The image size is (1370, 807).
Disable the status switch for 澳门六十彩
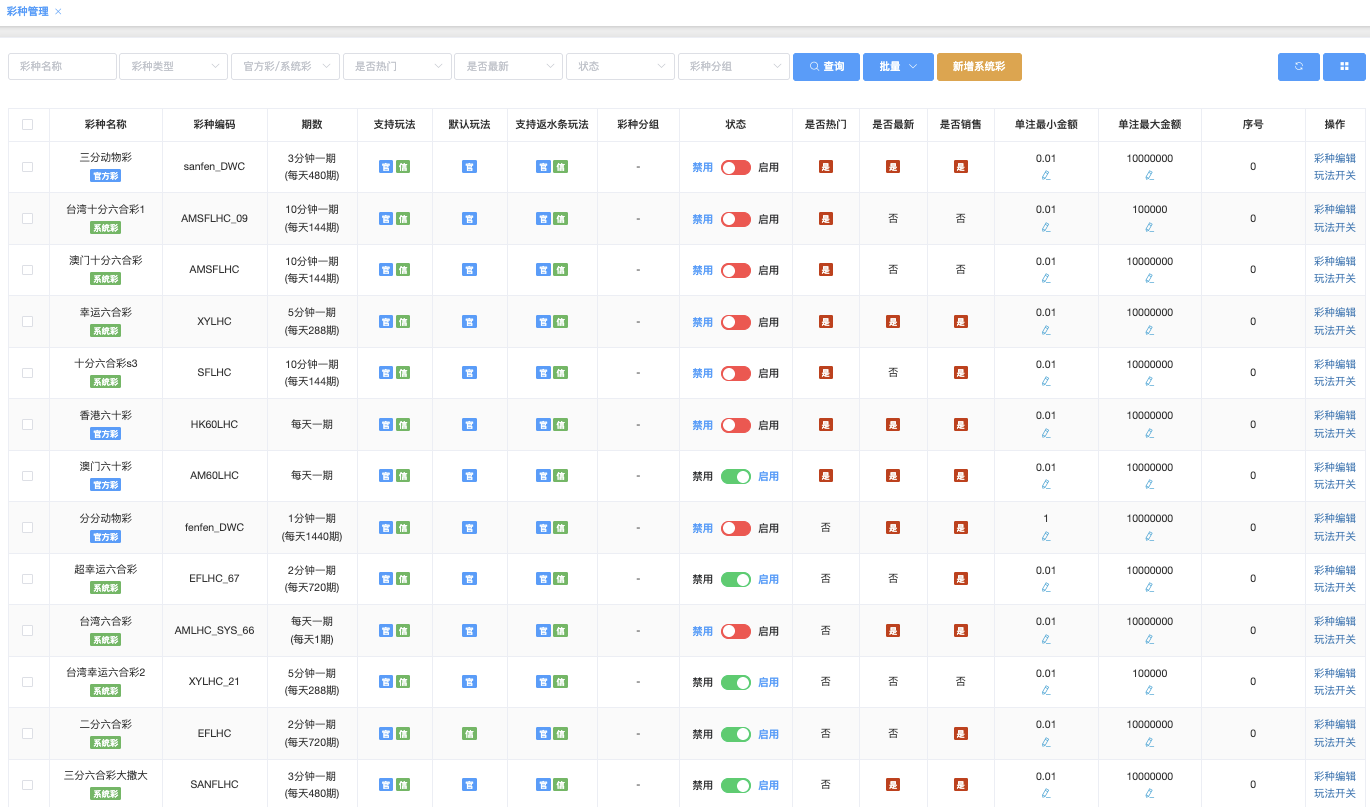pyautogui.click(x=735, y=477)
